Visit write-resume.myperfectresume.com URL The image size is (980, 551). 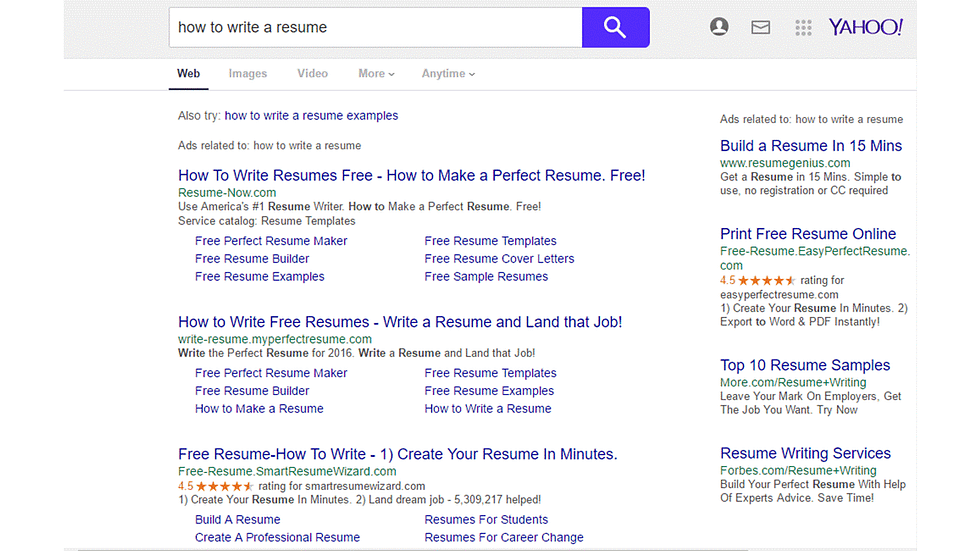point(274,339)
